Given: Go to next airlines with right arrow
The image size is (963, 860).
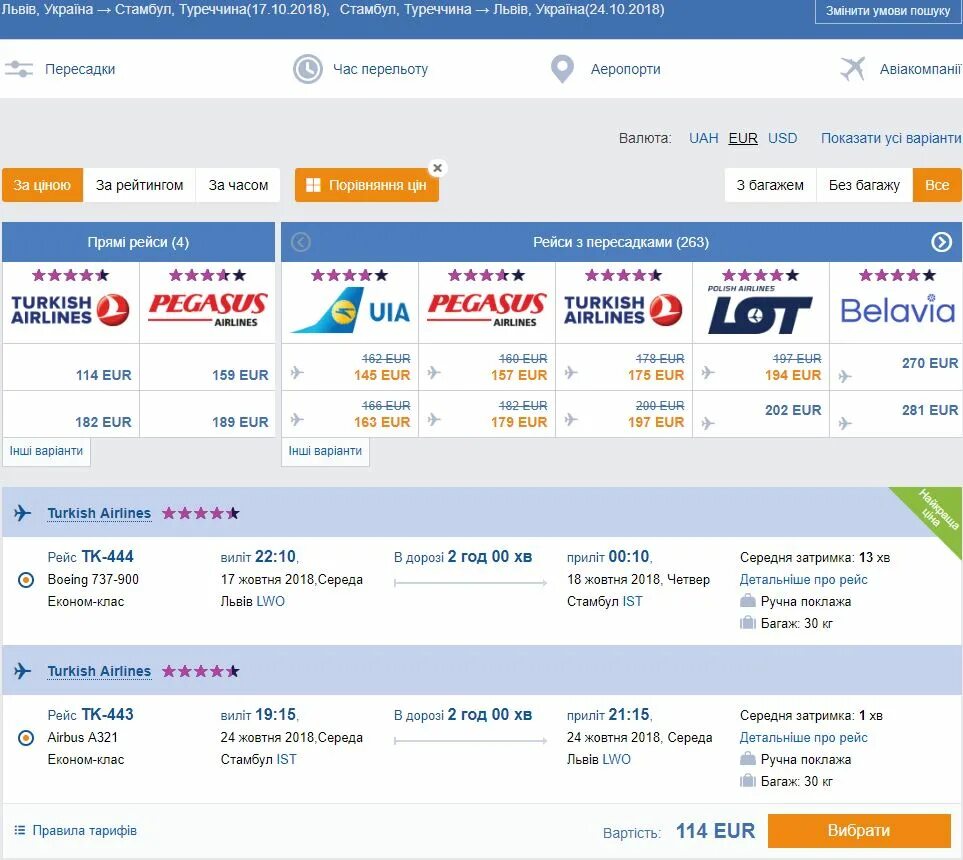Looking at the screenshot, I should point(942,242).
